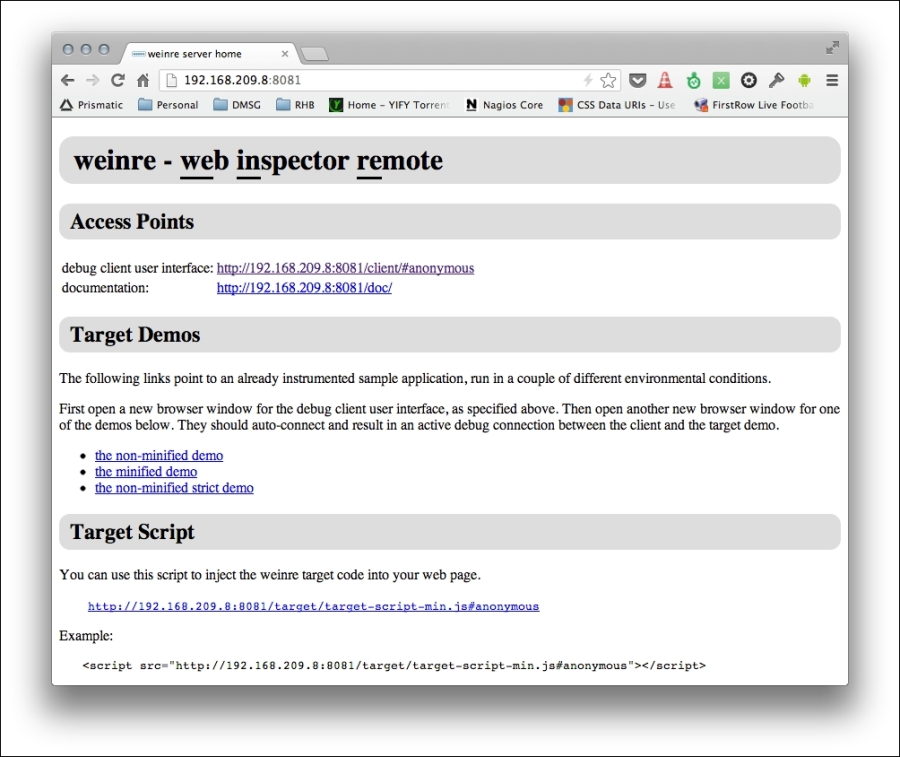Open the Pocket extension icon
900x757 pixels.
point(637,80)
